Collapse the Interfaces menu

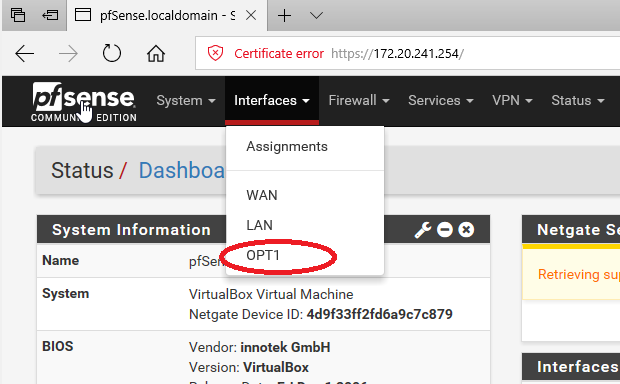272,100
